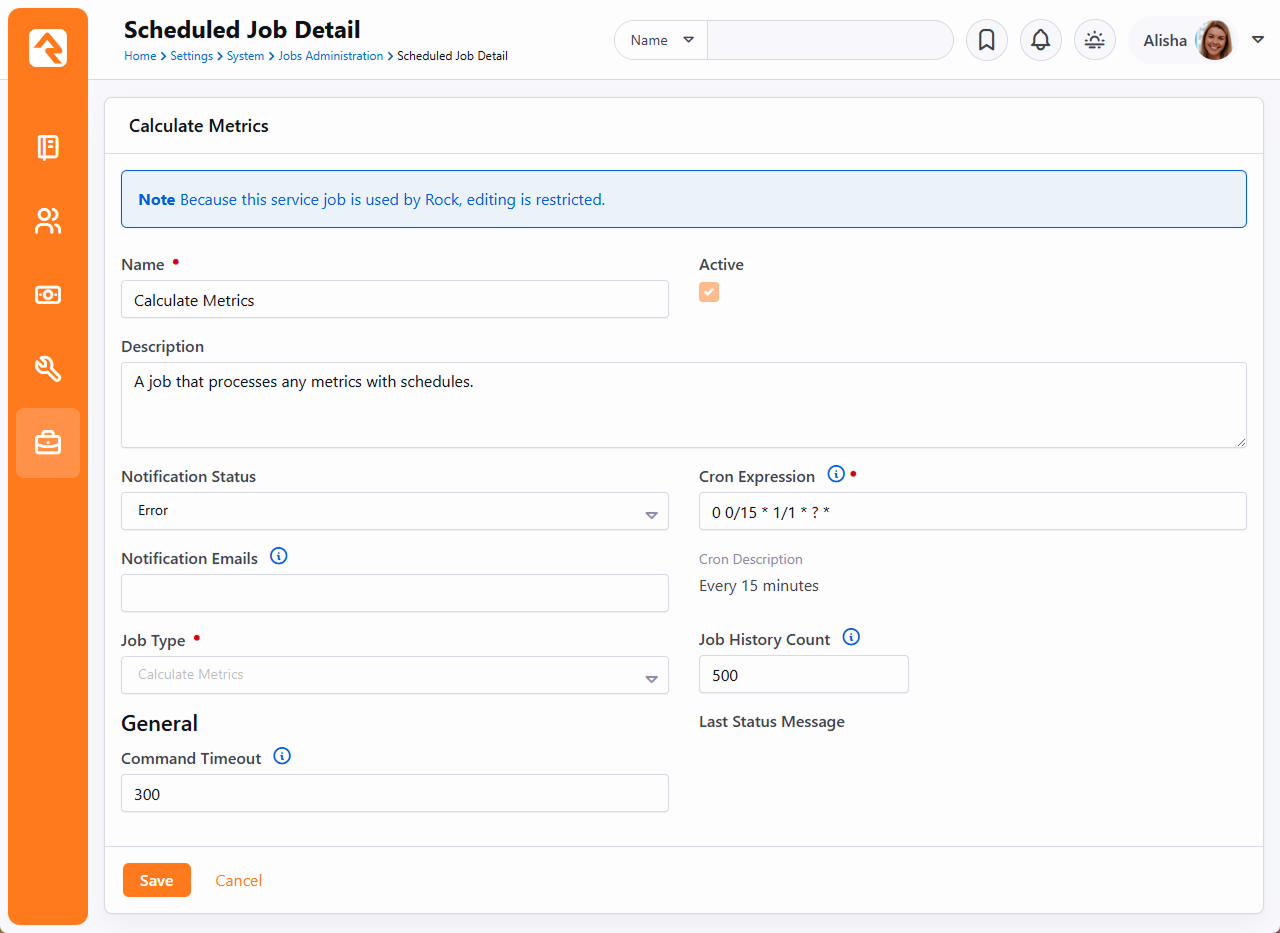Viewport: 1280px width, 933px height.
Task: Open the briefcase Admin icon in sidebar
Action: click(x=48, y=443)
